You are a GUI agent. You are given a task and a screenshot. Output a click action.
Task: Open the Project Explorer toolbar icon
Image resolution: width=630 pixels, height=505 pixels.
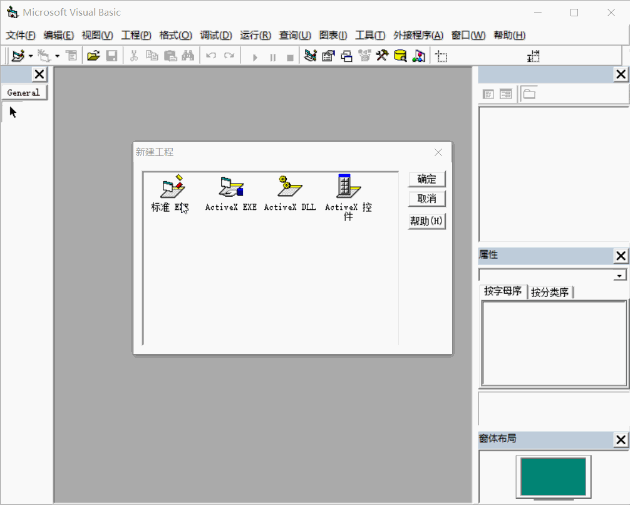[x=310, y=56]
